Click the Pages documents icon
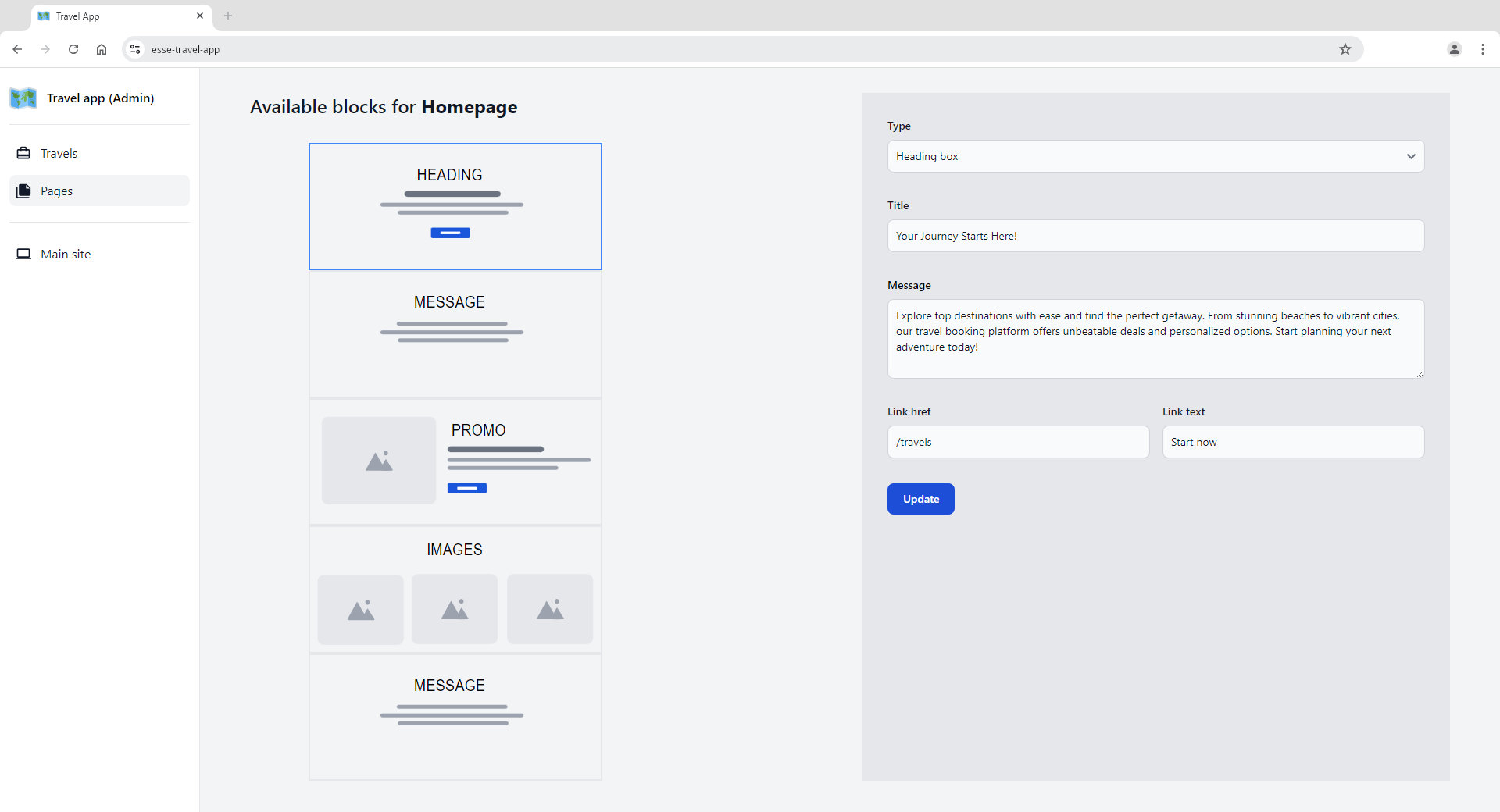 pos(23,191)
